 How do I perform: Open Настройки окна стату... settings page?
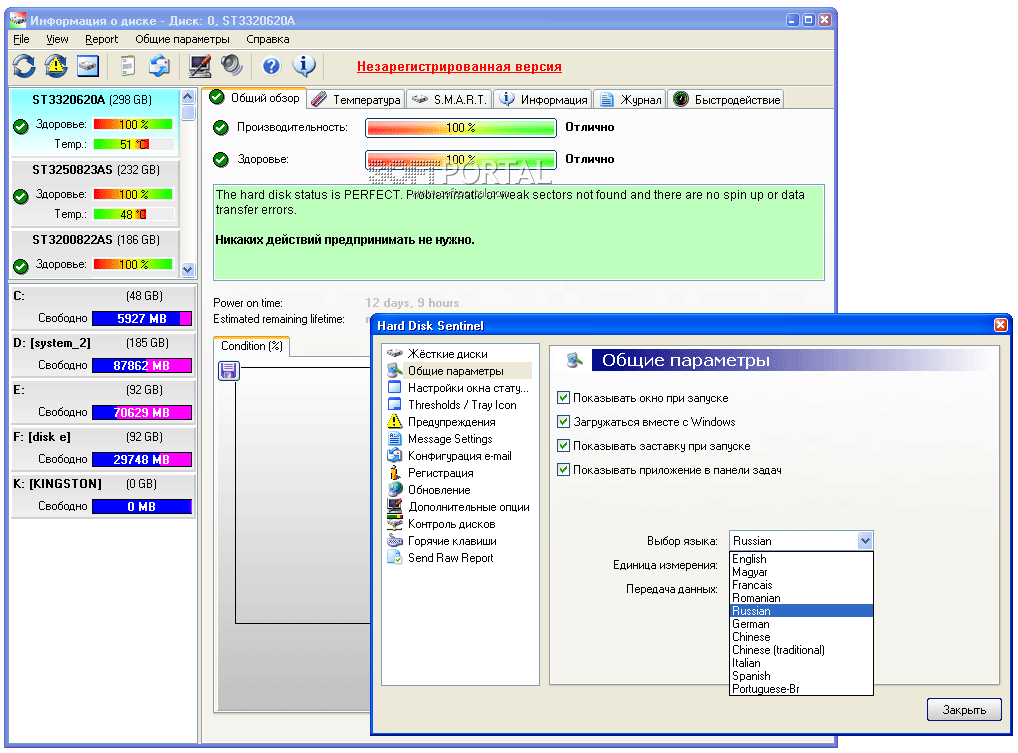pos(467,388)
